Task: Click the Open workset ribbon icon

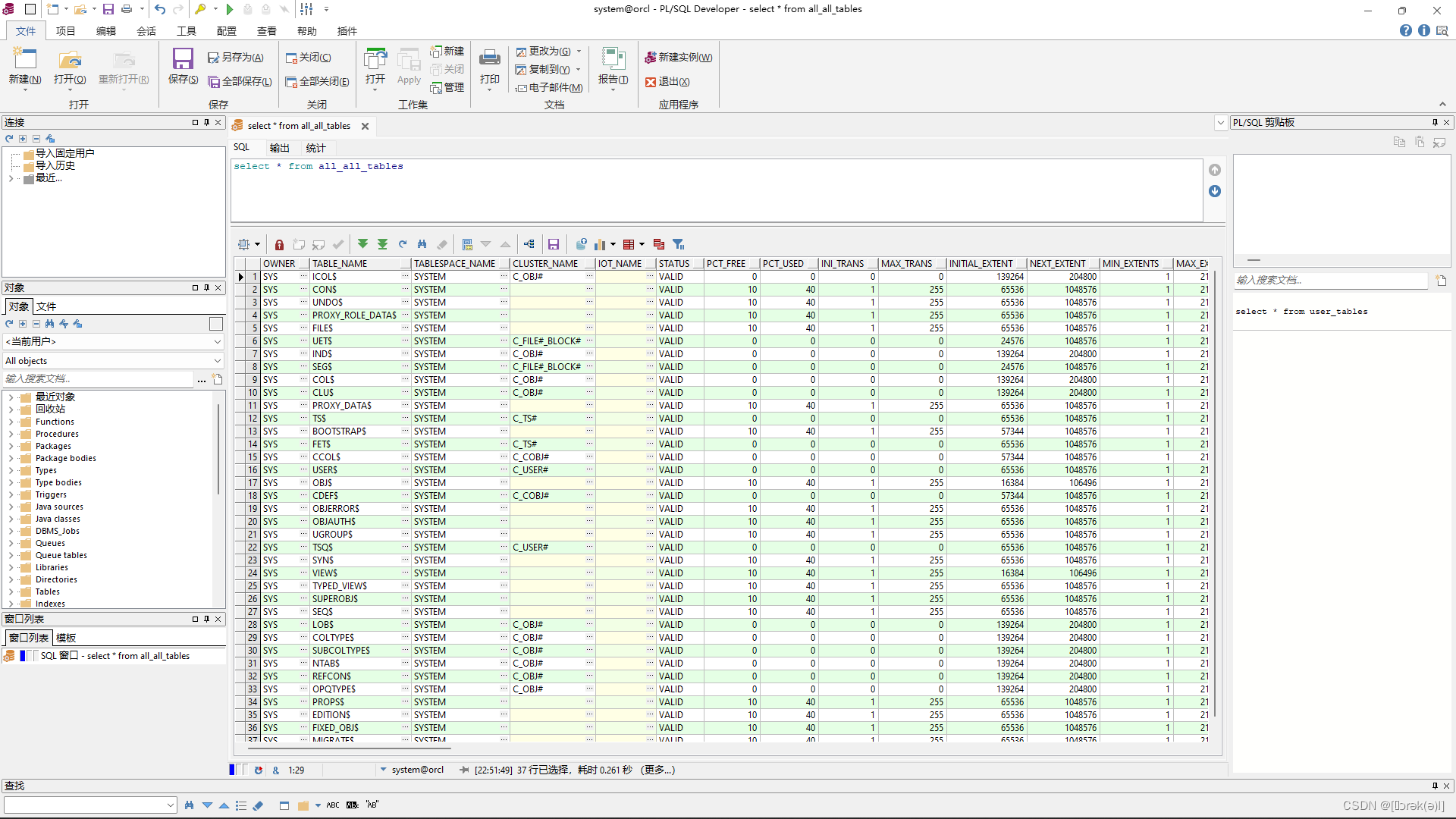Action: (375, 67)
